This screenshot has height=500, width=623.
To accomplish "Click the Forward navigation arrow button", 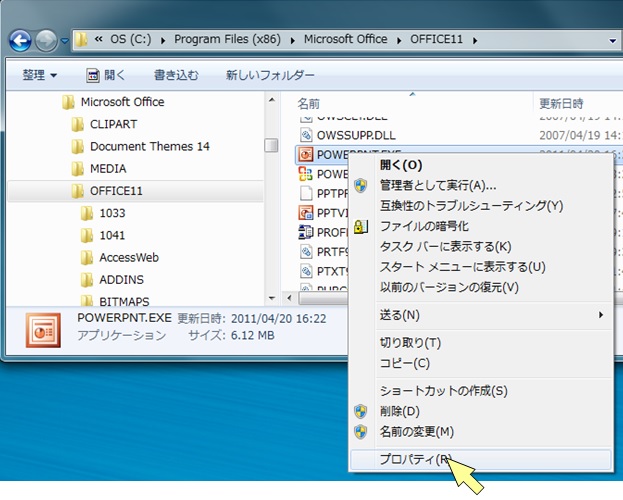I will (46, 40).
